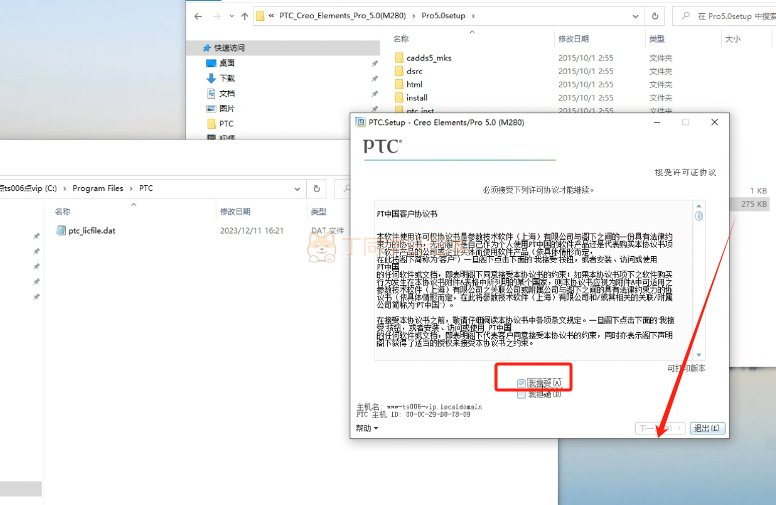Image resolution: width=776 pixels, height=505 pixels.
Task: Select the html folder
Action: pos(414,85)
